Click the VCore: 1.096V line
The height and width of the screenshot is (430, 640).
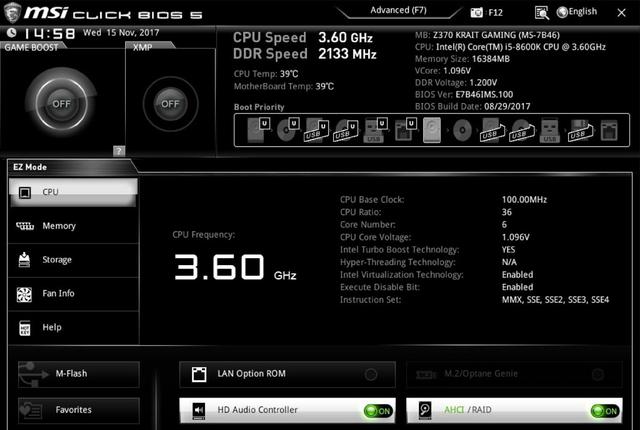coord(443,71)
